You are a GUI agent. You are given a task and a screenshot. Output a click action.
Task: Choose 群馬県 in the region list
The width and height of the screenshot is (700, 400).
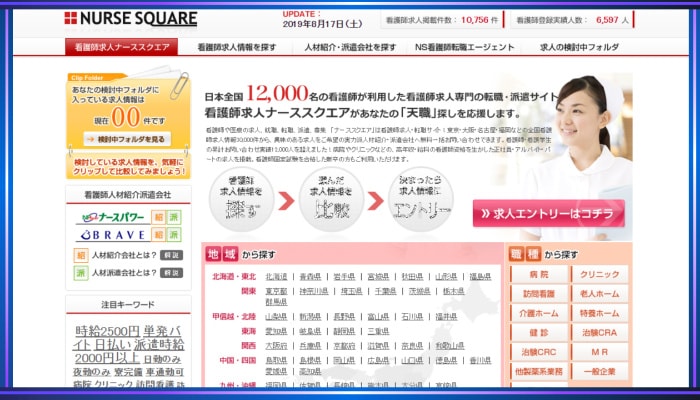click(x=276, y=302)
